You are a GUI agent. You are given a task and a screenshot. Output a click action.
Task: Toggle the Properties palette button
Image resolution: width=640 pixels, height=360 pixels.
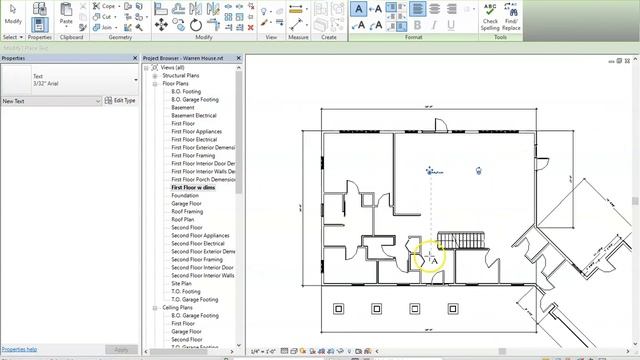[x=40, y=25]
